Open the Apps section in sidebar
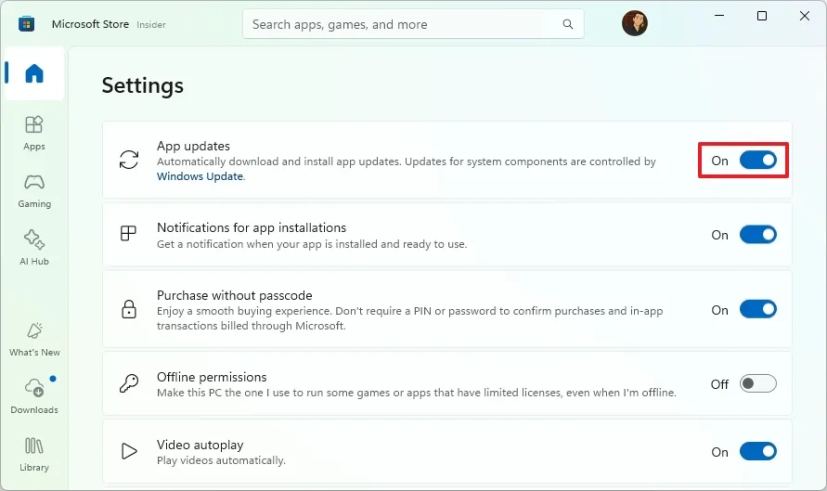Viewport: 827px width, 491px height. point(34,133)
